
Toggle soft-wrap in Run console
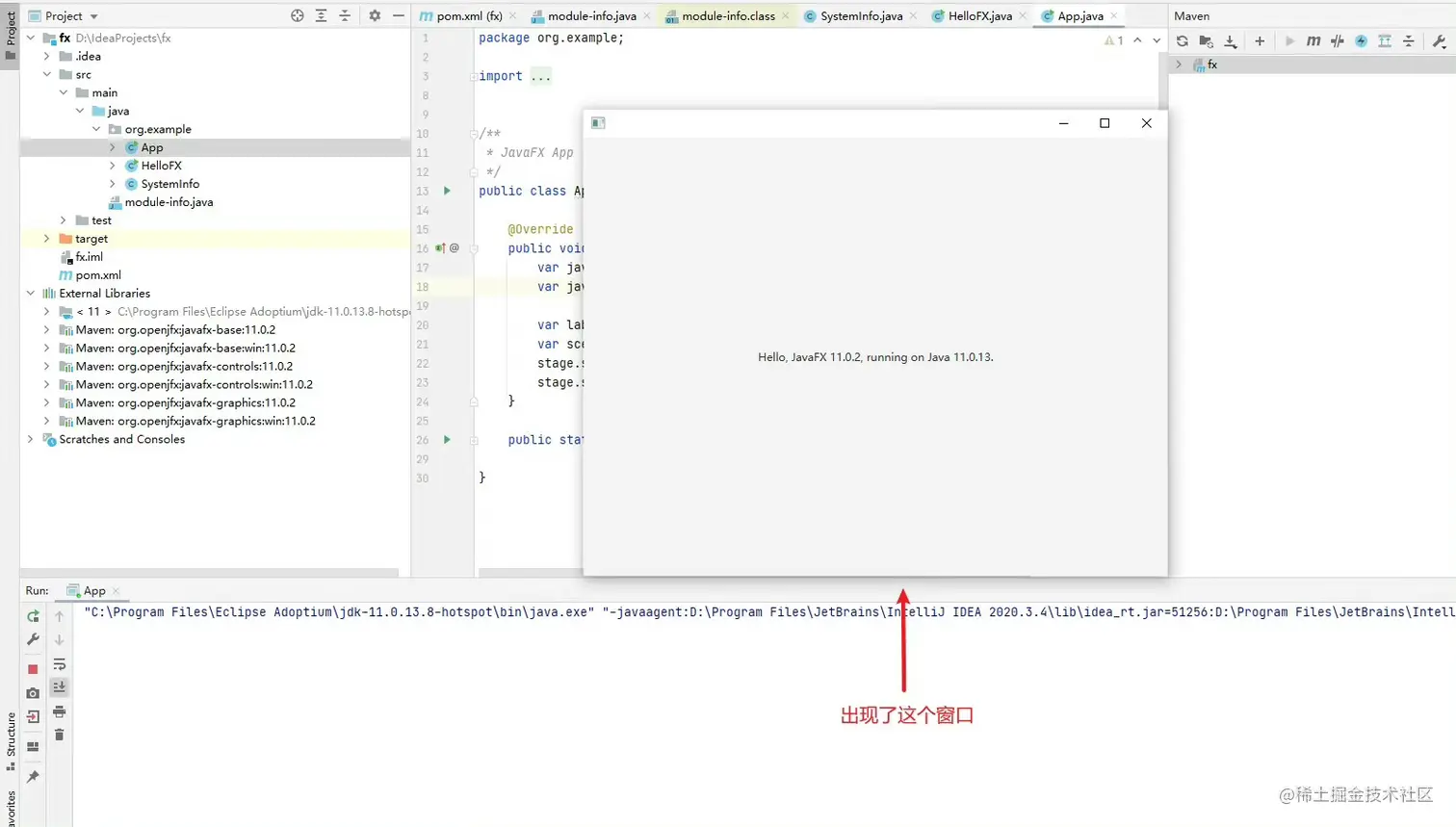[59, 664]
